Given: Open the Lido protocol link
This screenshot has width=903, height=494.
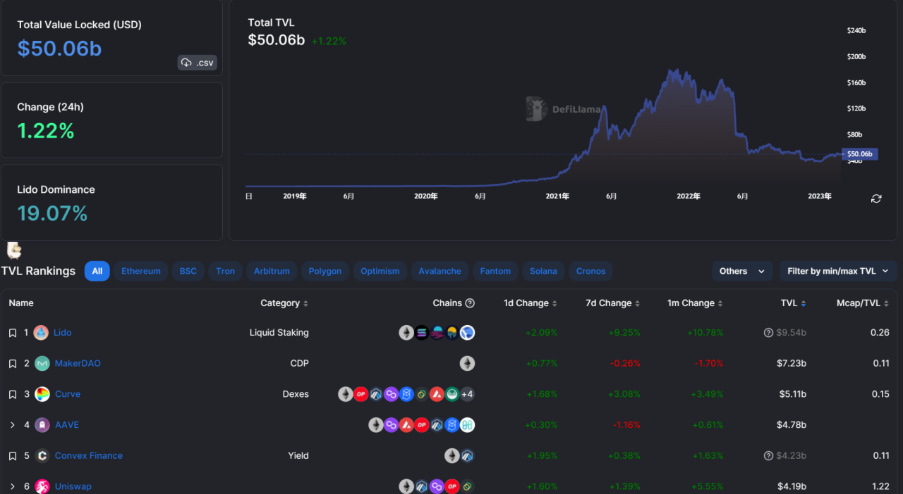Looking at the screenshot, I should [x=62, y=333].
